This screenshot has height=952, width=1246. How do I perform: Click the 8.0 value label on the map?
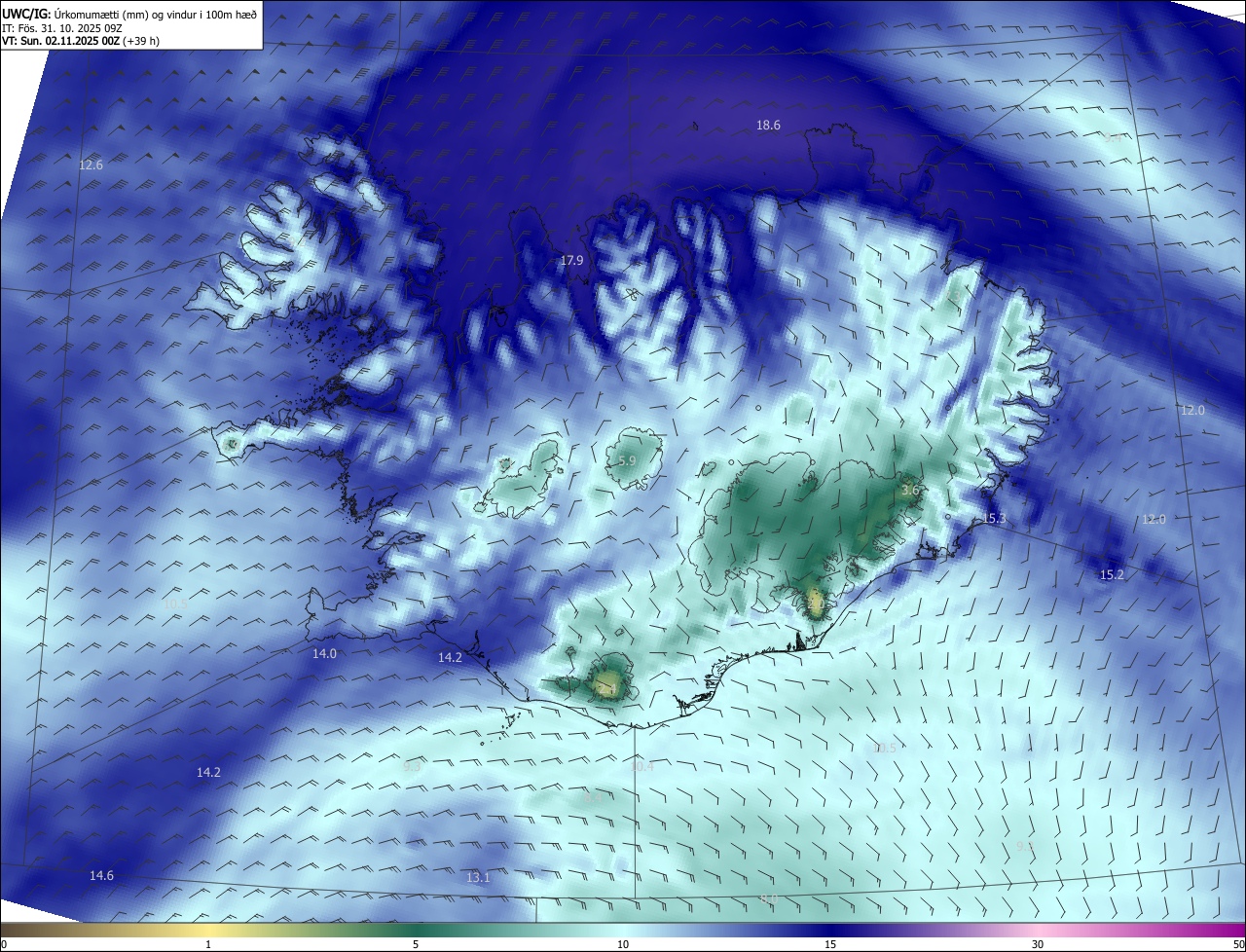(768, 899)
